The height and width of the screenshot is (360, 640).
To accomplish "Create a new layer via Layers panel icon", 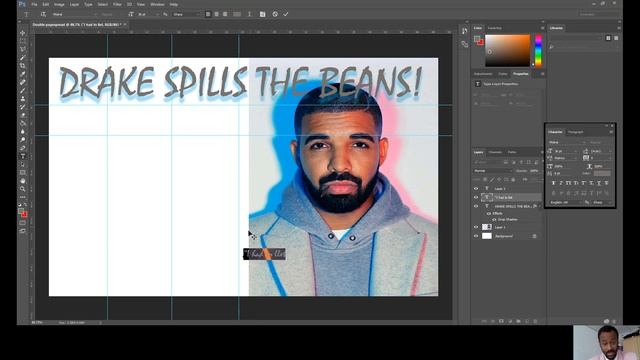I will [x=527, y=321].
